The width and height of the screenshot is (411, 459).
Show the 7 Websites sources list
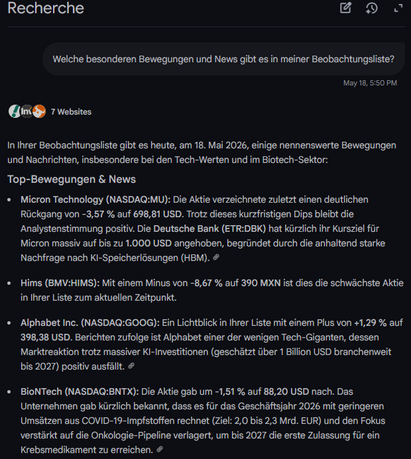click(71, 112)
